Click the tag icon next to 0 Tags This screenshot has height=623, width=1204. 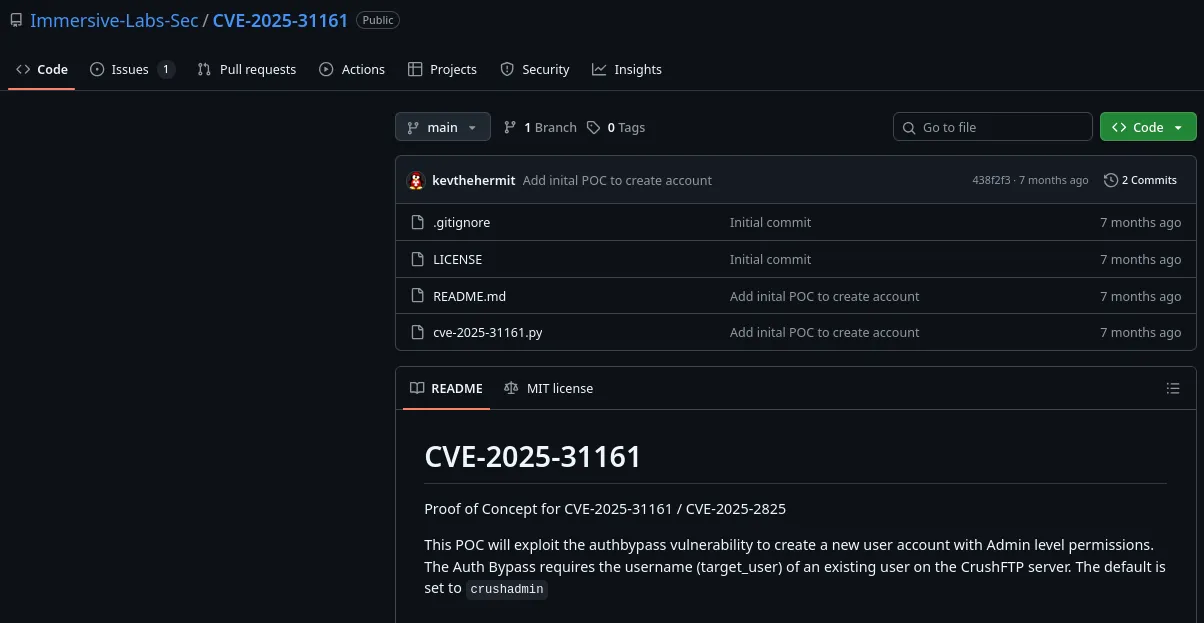[594, 128]
